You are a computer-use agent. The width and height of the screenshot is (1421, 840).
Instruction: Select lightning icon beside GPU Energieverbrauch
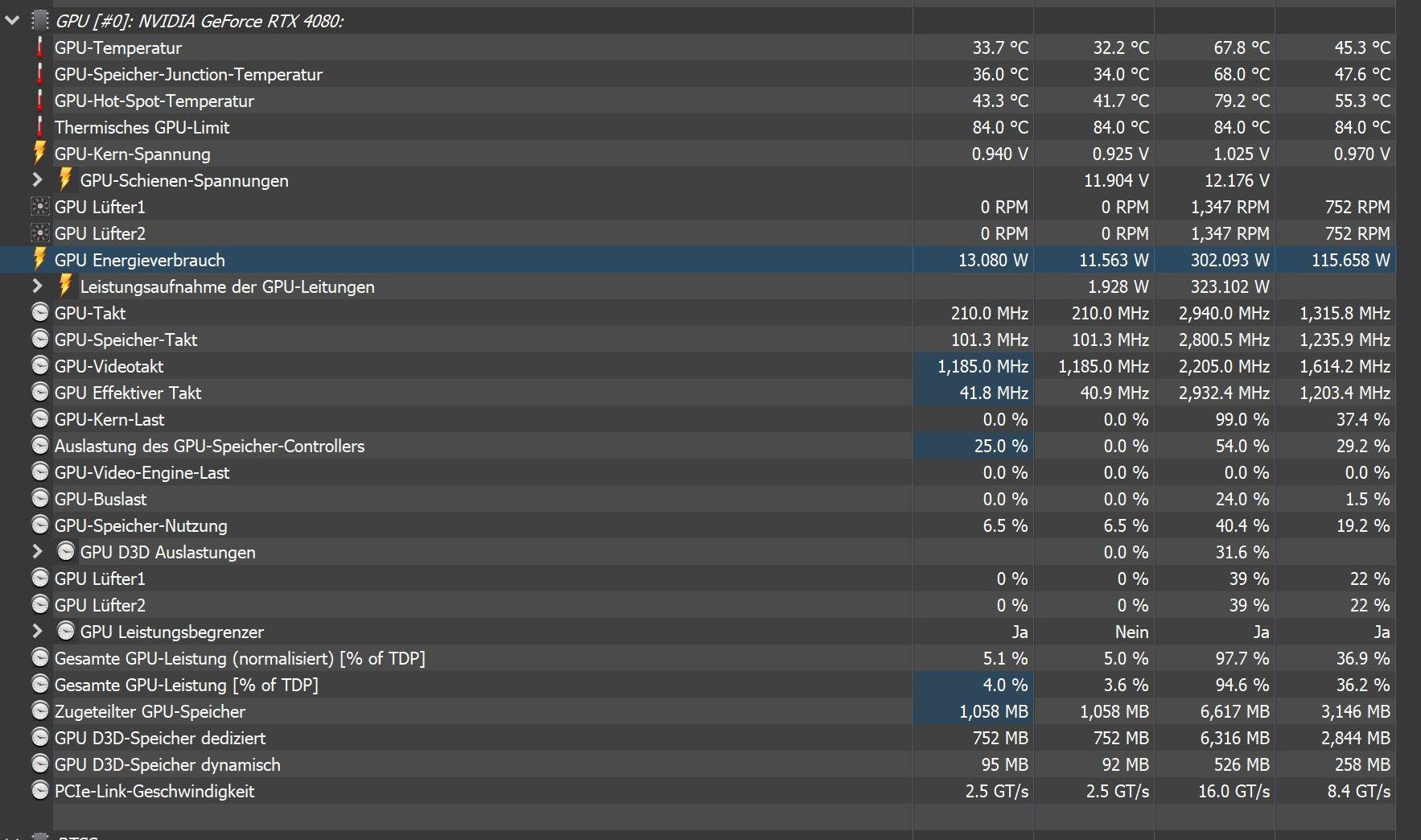coord(39,259)
